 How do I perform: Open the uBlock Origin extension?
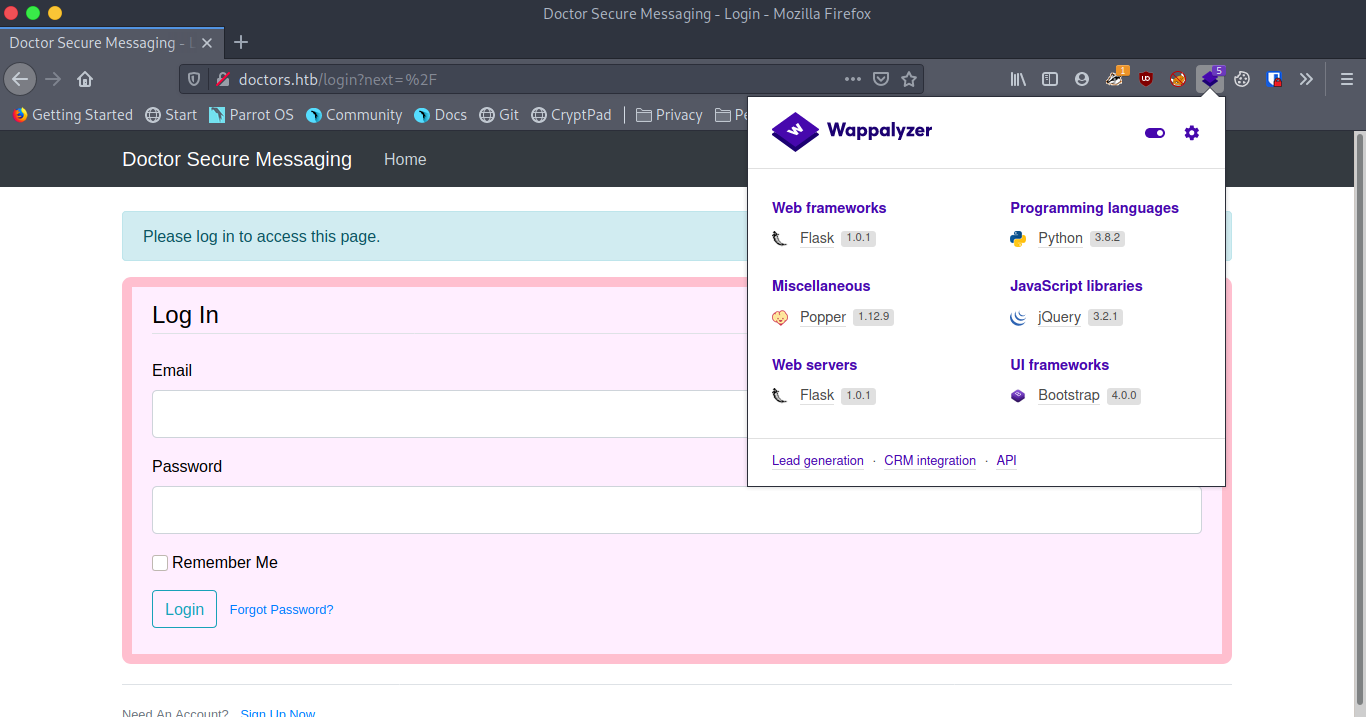coord(1146,79)
